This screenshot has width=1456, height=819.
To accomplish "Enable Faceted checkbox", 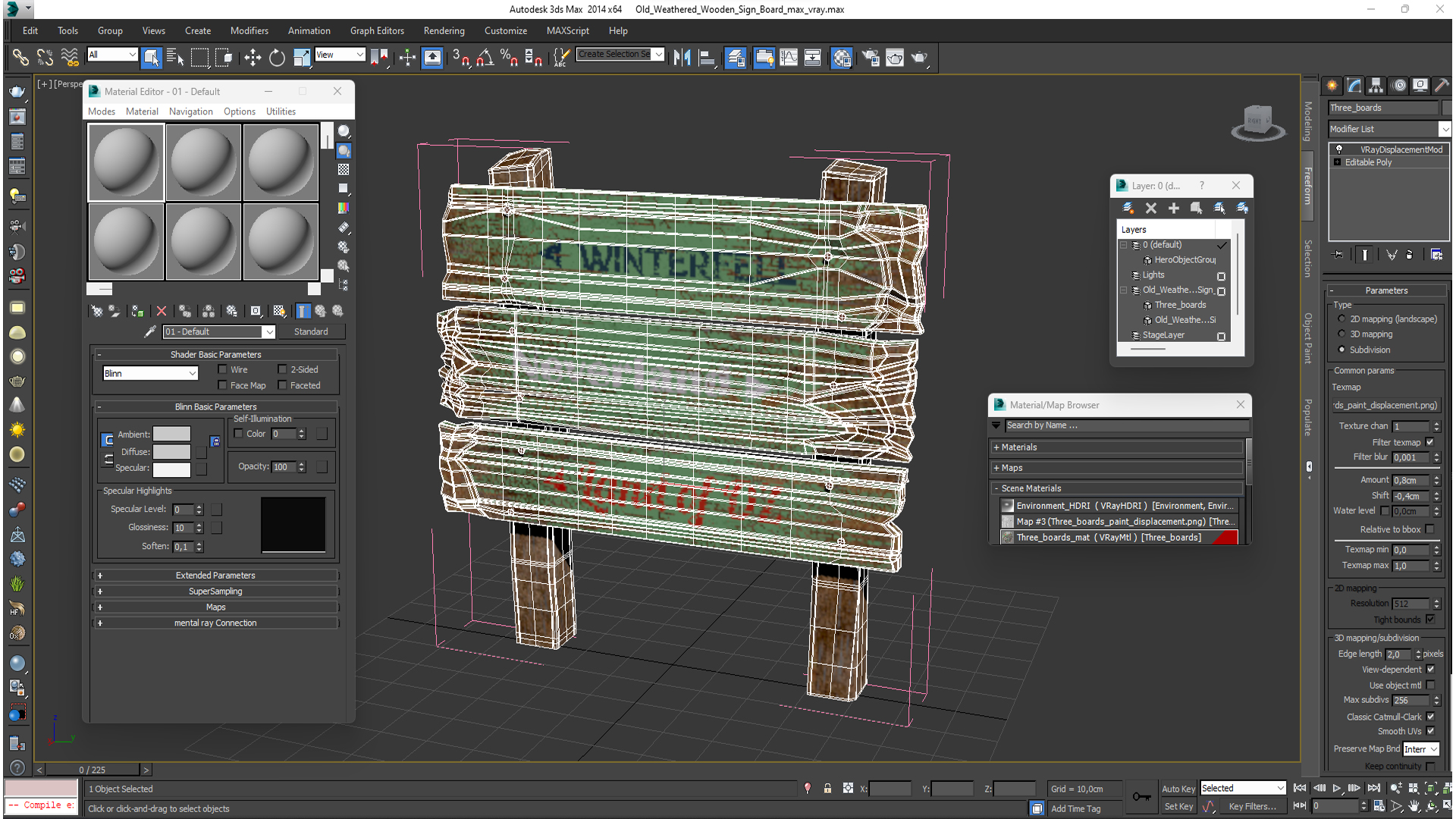I will 282,385.
